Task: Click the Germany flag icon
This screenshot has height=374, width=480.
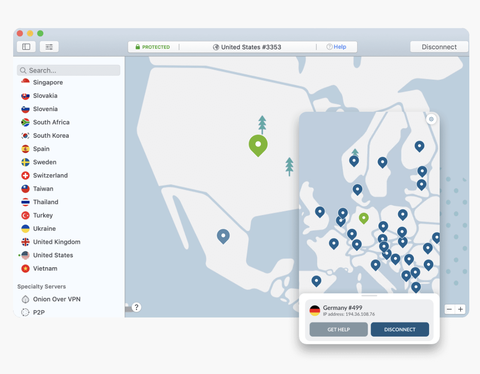Action: pyautogui.click(x=315, y=310)
